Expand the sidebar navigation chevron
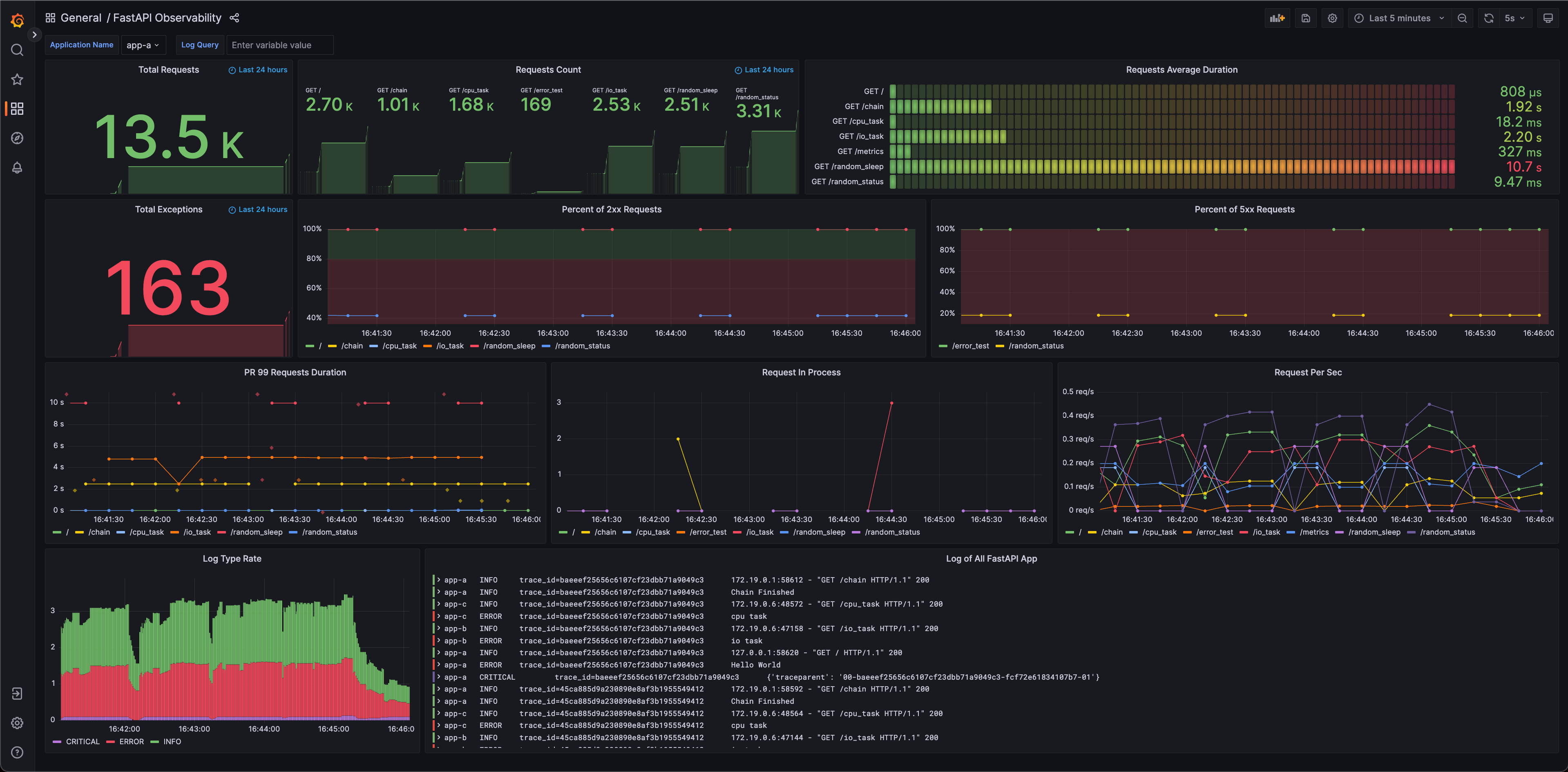 click(x=34, y=35)
